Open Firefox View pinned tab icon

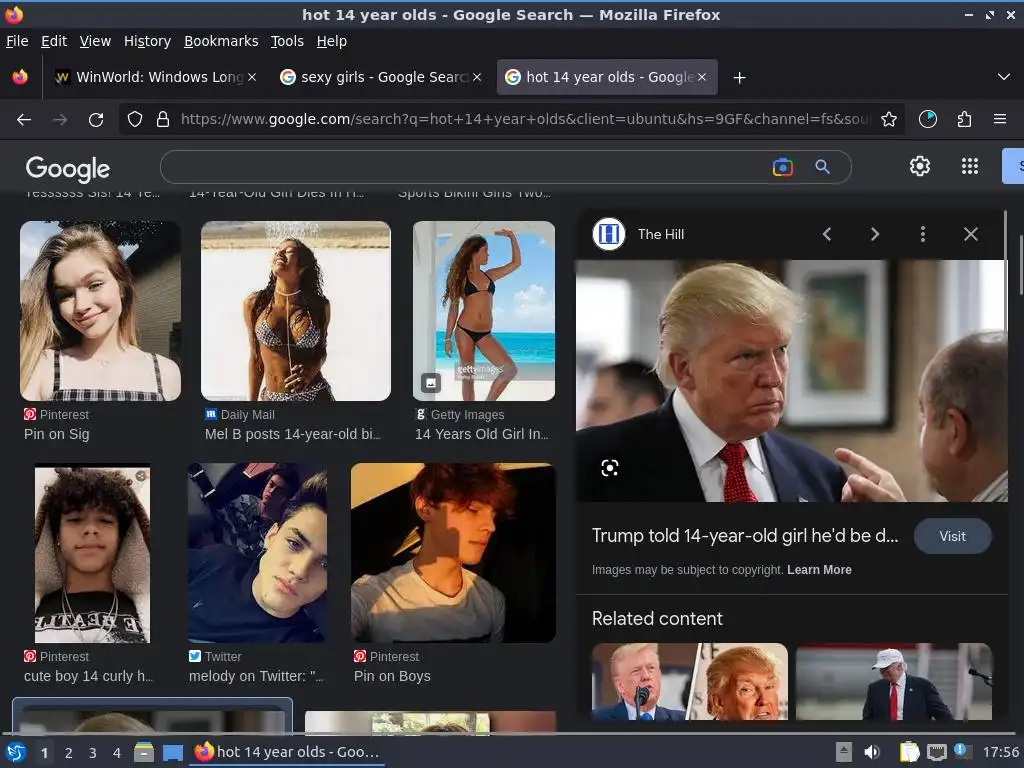20,77
